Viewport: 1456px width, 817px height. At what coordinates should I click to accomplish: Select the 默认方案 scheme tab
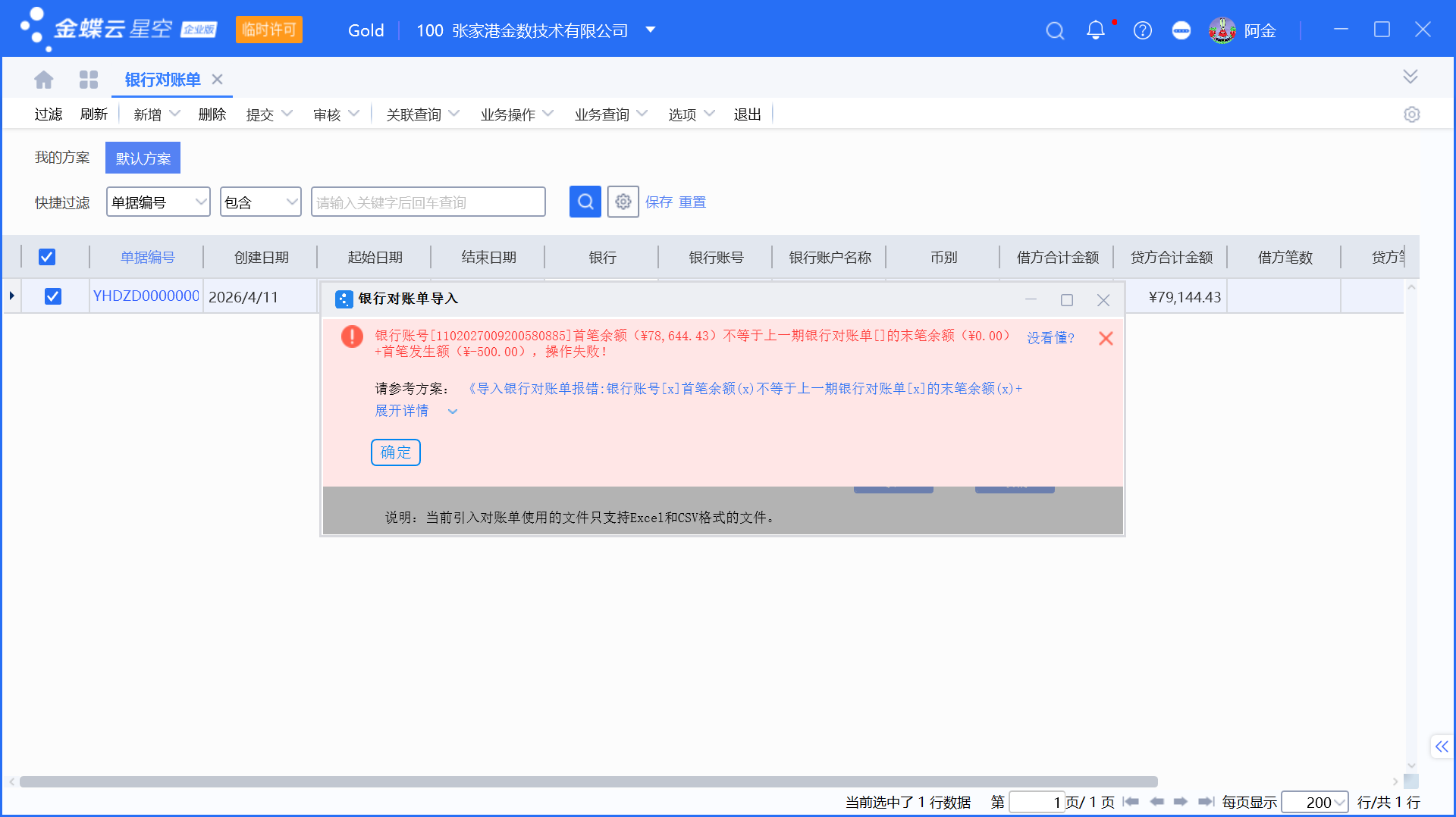(143, 158)
